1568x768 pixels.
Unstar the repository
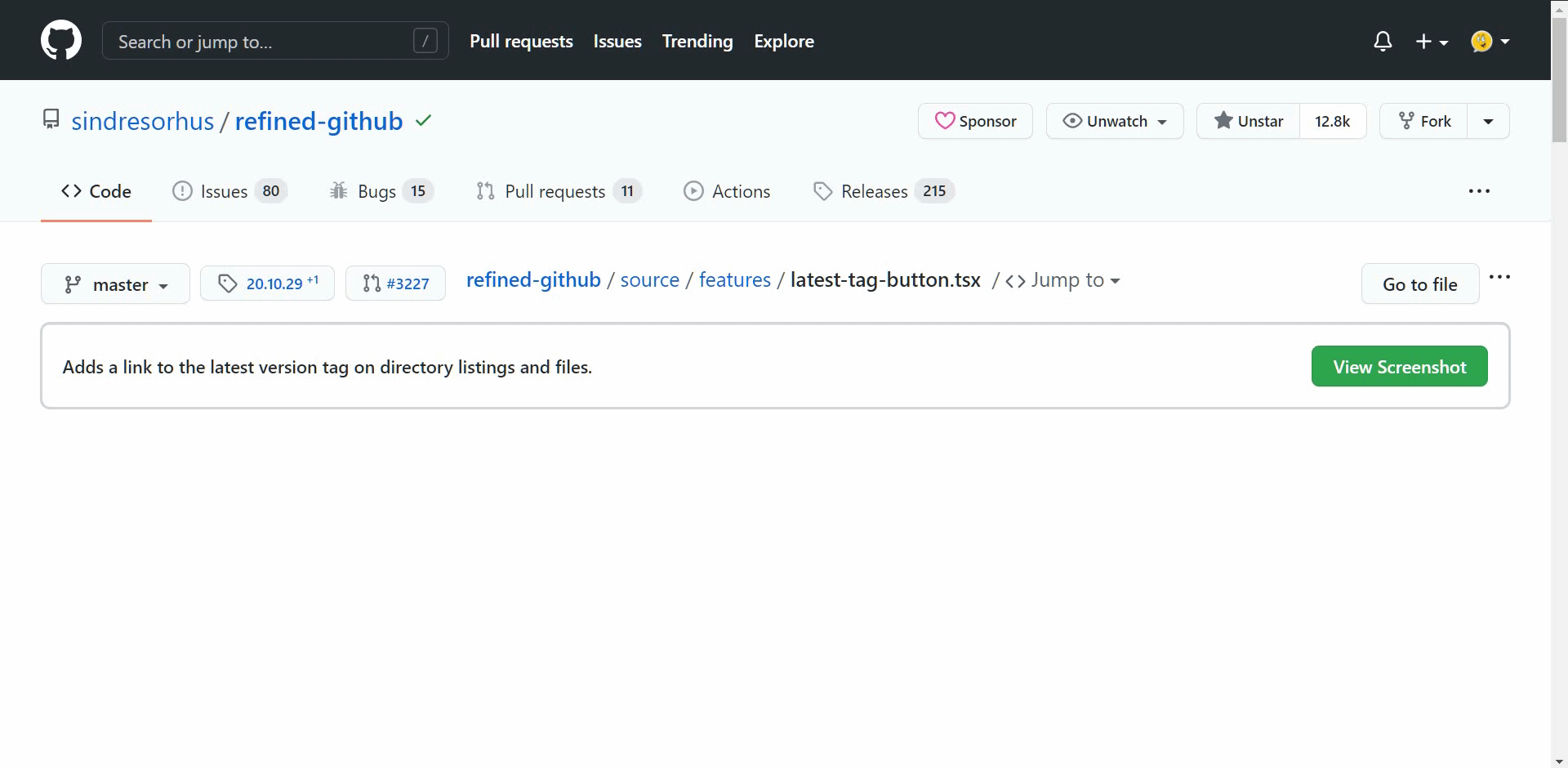[x=1249, y=121]
